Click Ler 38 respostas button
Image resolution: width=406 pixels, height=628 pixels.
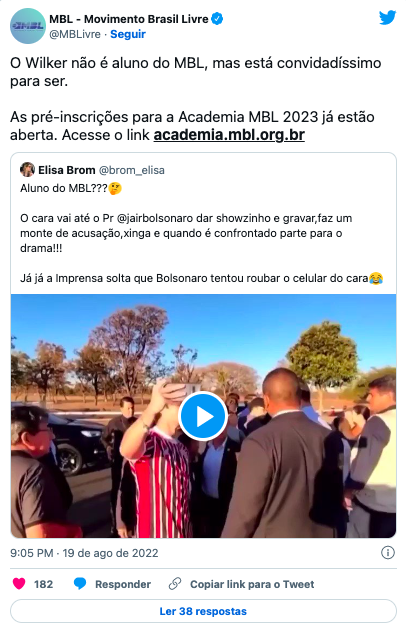(x=203, y=611)
